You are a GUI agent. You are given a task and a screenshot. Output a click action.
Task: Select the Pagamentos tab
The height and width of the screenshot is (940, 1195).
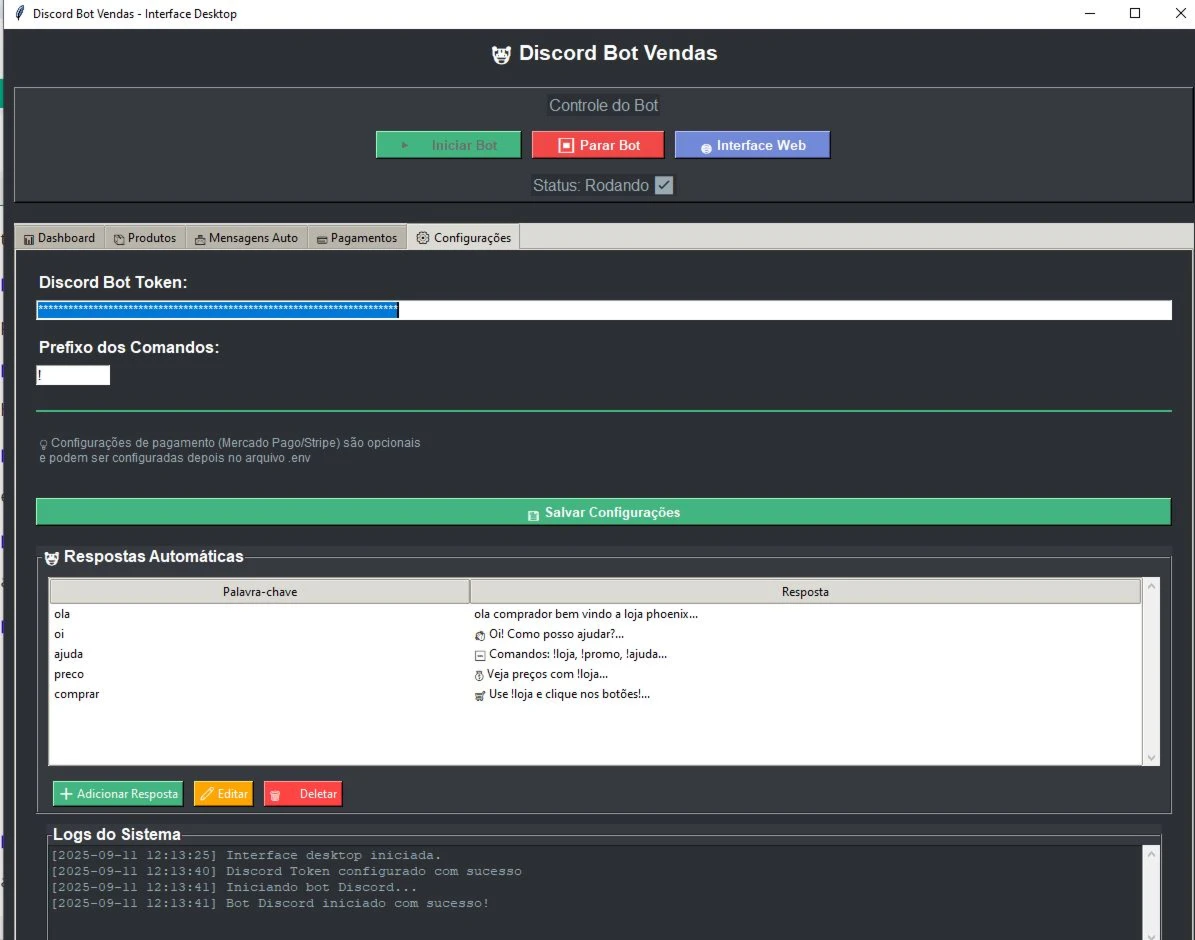pos(357,238)
